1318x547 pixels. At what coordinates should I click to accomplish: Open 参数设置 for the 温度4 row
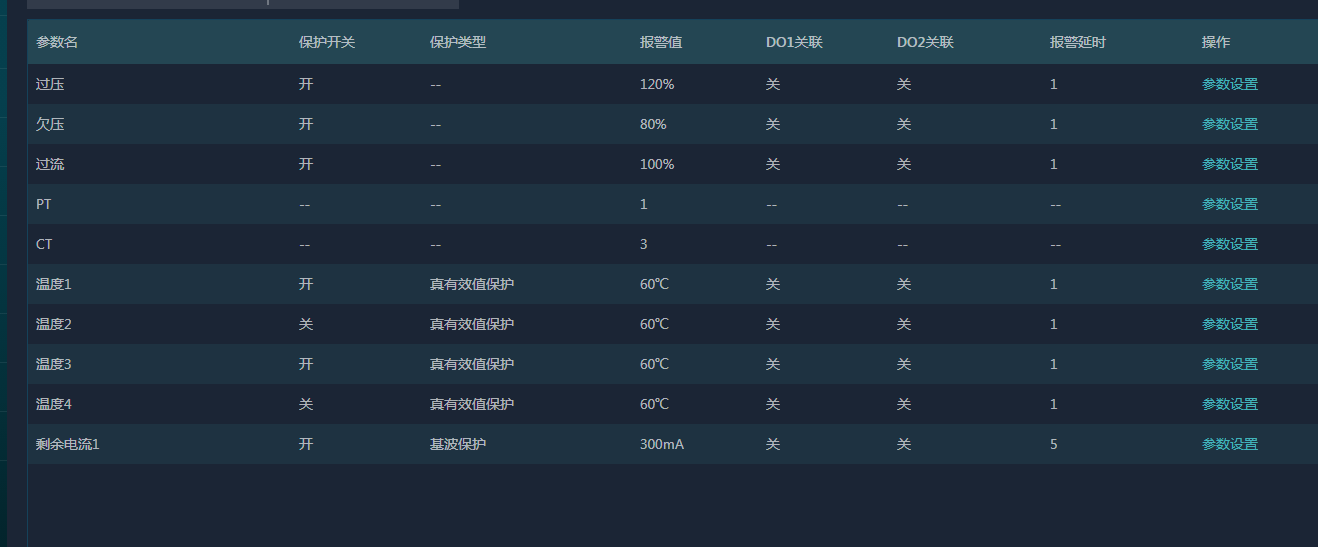pyautogui.click(x=1229, y=404)
